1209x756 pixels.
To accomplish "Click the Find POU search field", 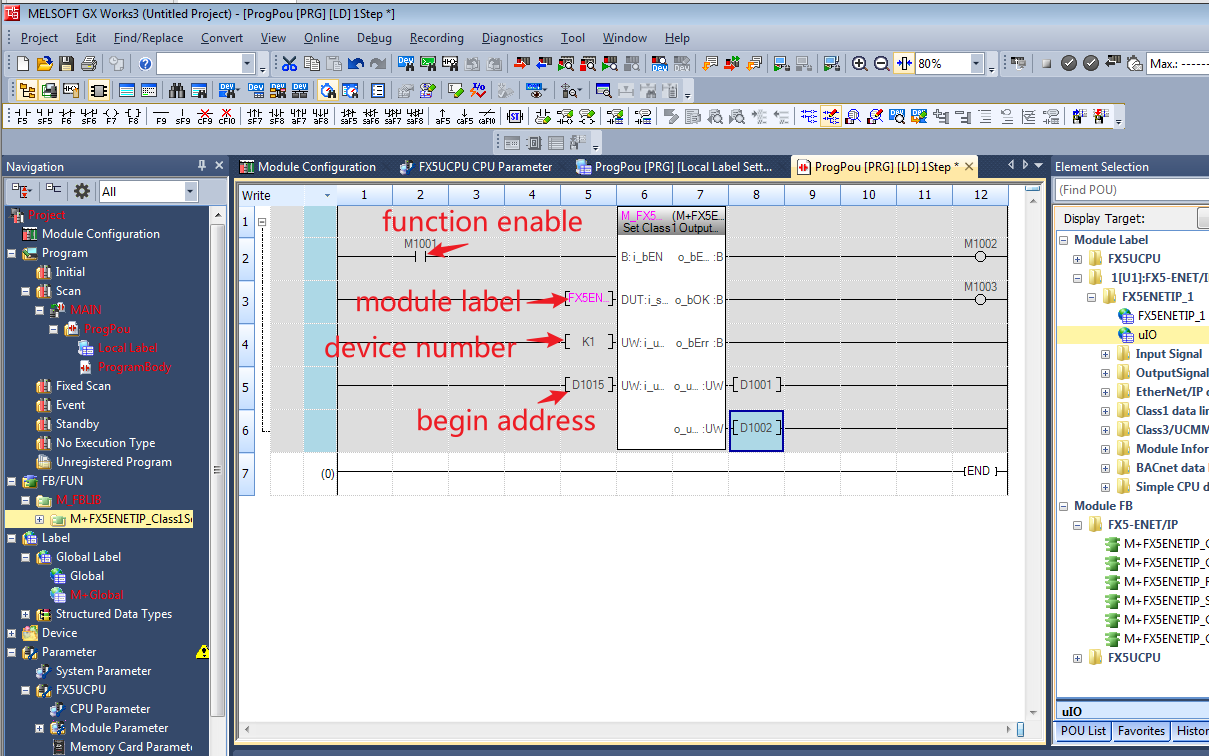I will pyautogui.click(x=1130, y=190).
